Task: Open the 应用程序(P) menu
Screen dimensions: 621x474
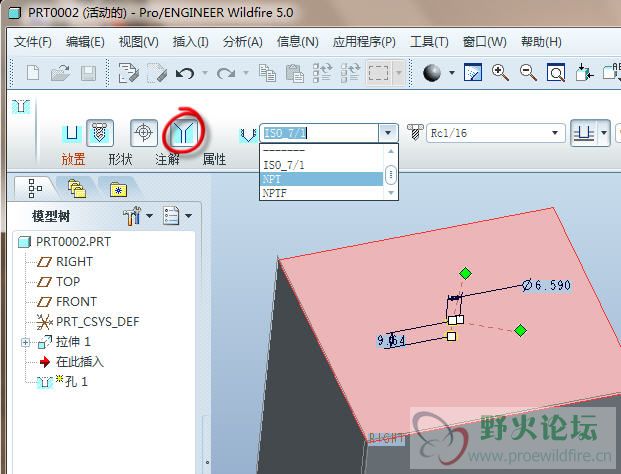Action: pyautogui.click(x=364, y=42)
